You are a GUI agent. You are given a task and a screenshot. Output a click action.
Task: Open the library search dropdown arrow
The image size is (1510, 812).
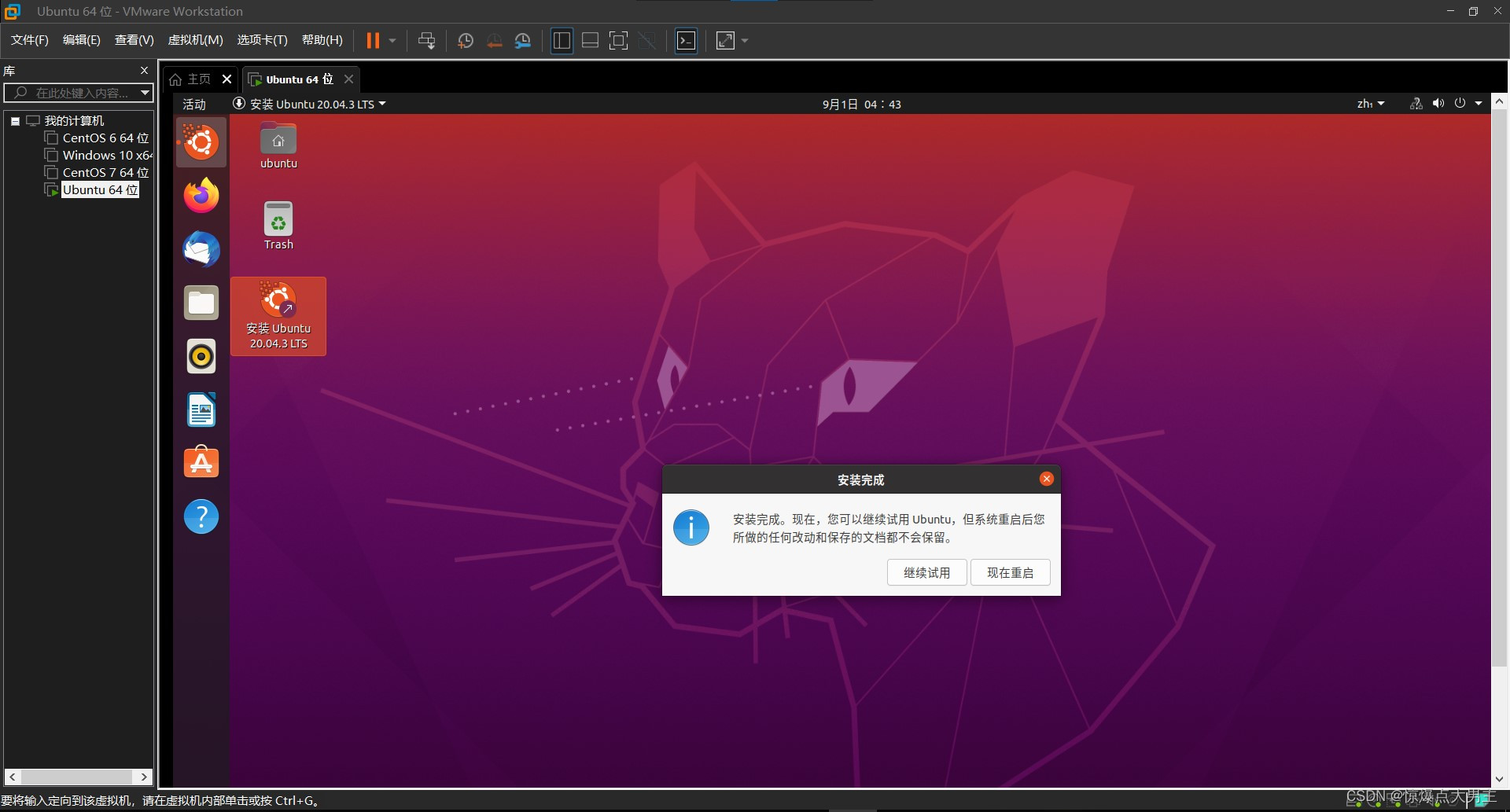pos(145,93)
